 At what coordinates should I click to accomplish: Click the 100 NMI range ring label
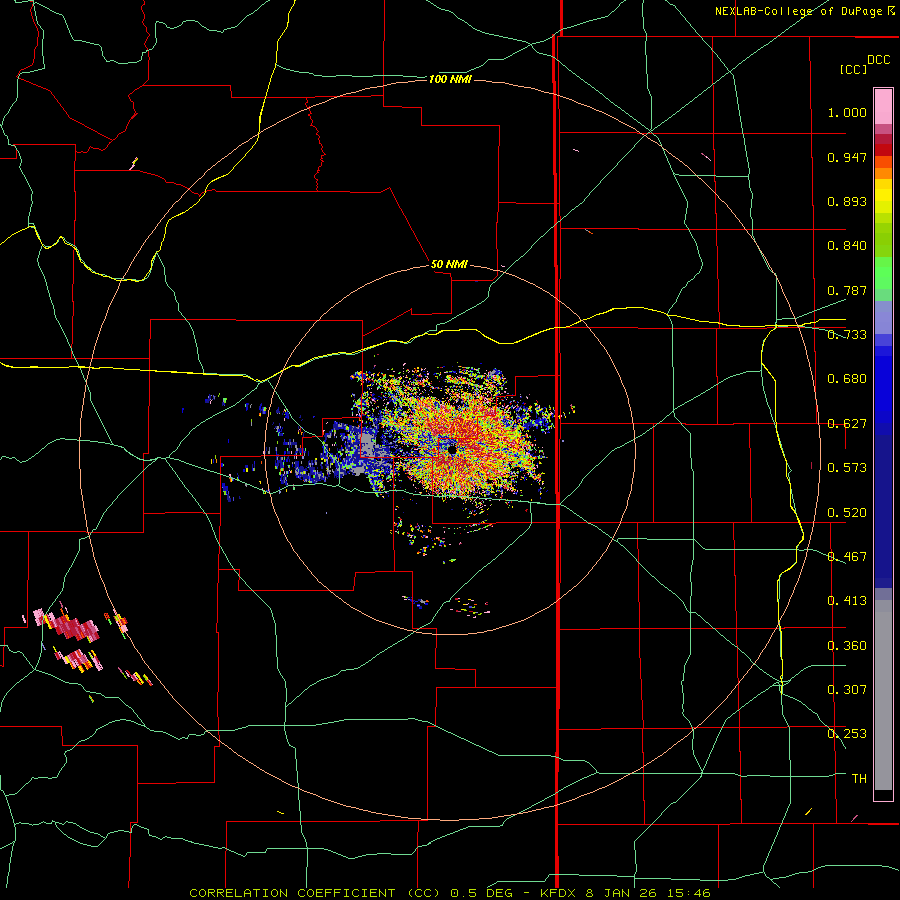450,79
